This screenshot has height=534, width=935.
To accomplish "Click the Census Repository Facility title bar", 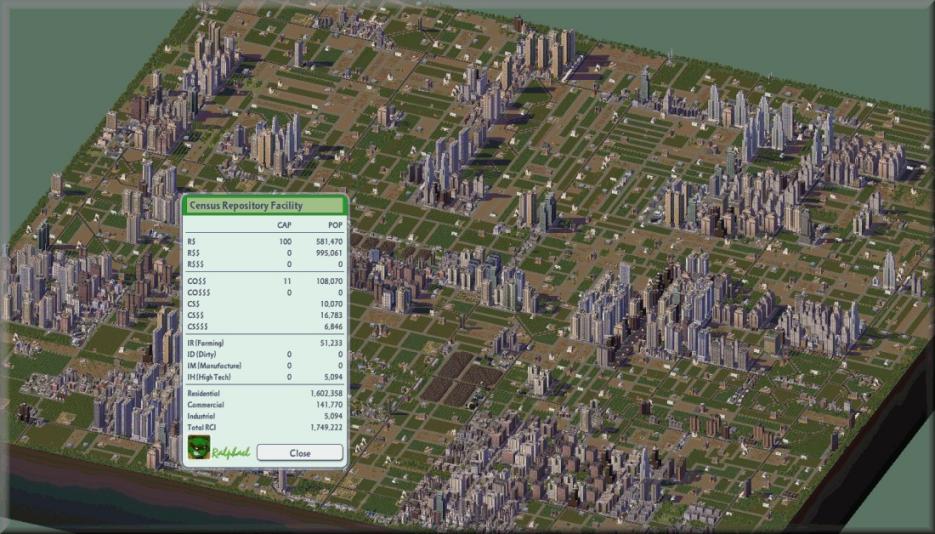I will 265,206.
